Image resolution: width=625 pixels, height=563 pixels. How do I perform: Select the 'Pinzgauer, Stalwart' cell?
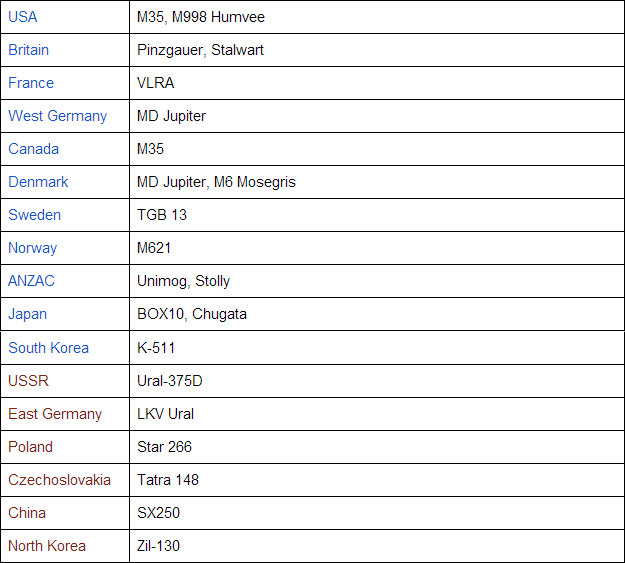(x=377, y=50)
